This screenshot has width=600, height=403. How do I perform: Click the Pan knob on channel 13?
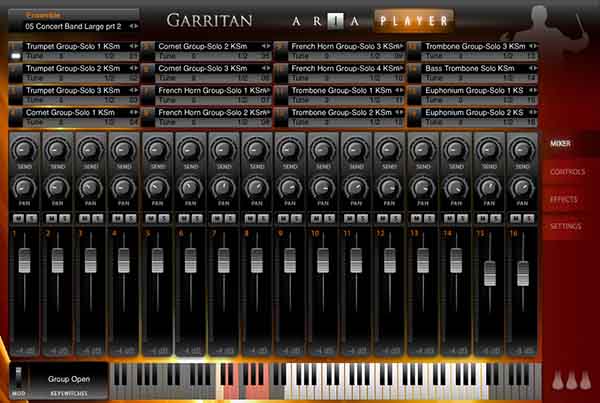(x=422, y=186)
